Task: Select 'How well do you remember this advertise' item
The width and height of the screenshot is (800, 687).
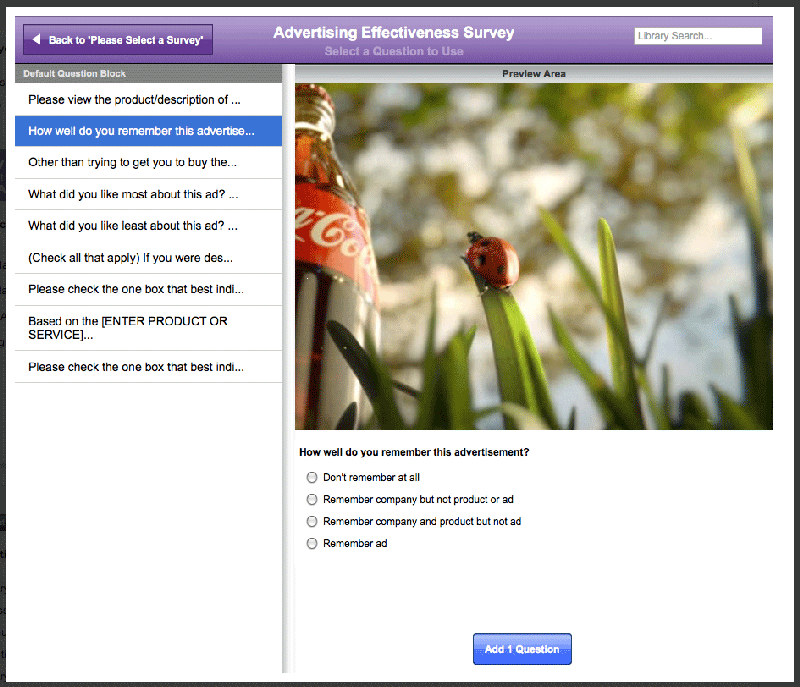Action: 148,131
